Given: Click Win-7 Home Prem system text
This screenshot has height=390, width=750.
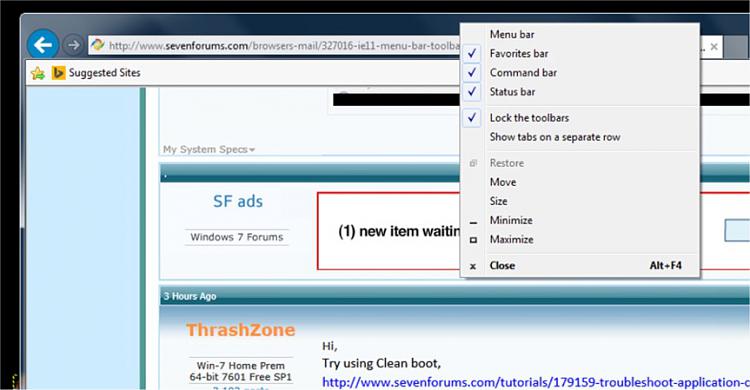Looking at the screenshot, I should 240,366.
